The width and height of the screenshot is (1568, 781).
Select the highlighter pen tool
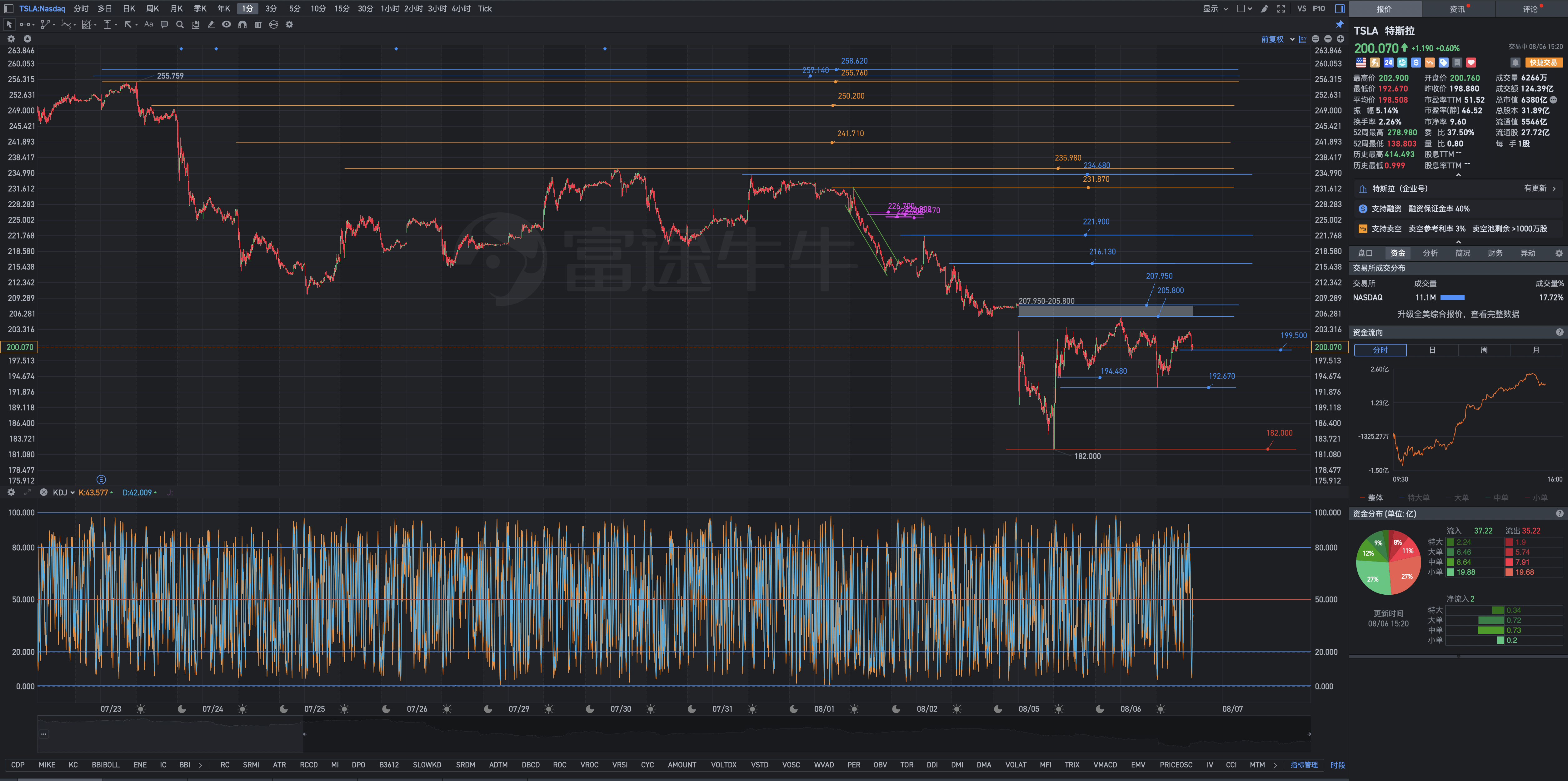(211, 24)
